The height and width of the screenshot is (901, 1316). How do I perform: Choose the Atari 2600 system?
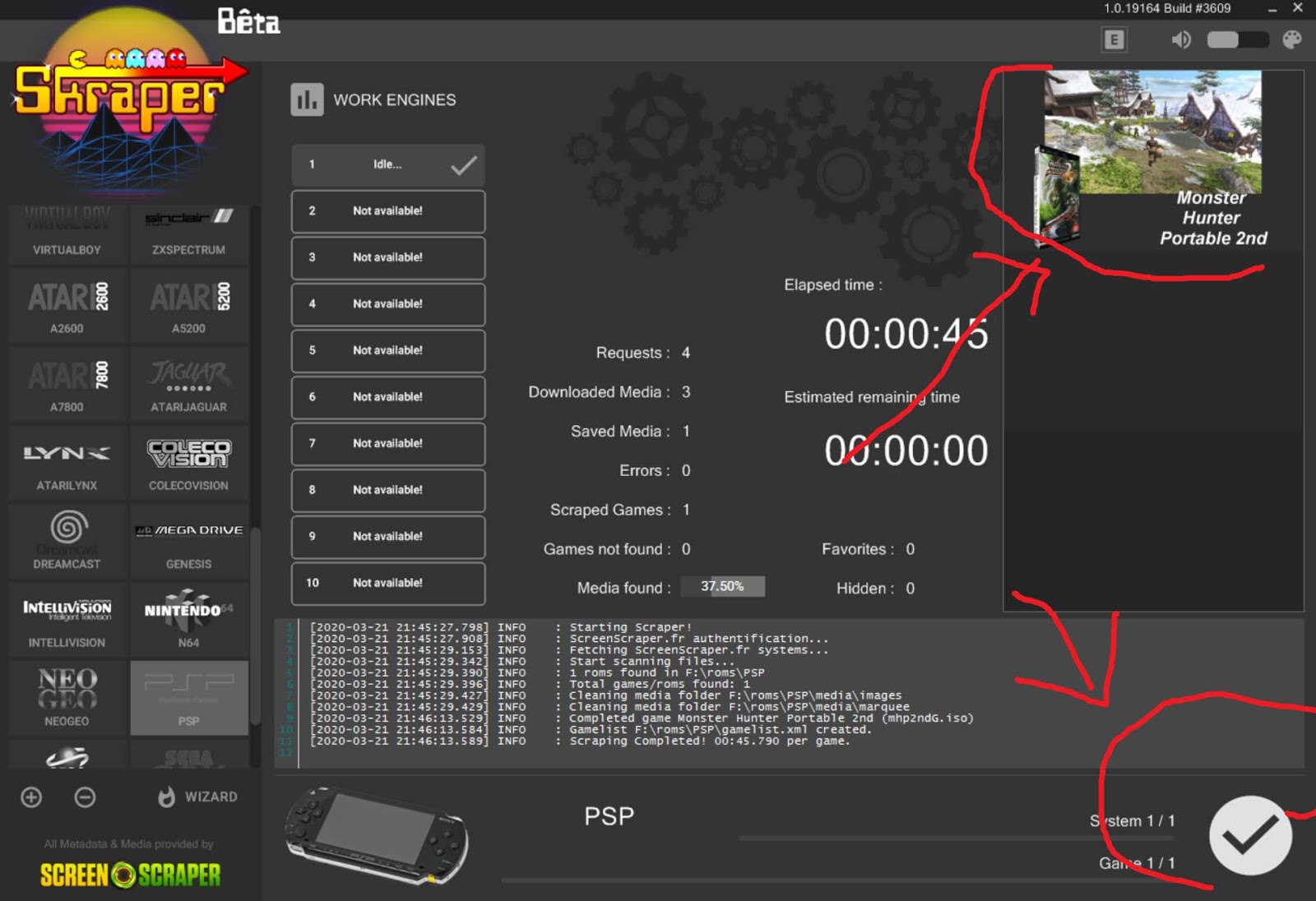[x=67, y=306]
